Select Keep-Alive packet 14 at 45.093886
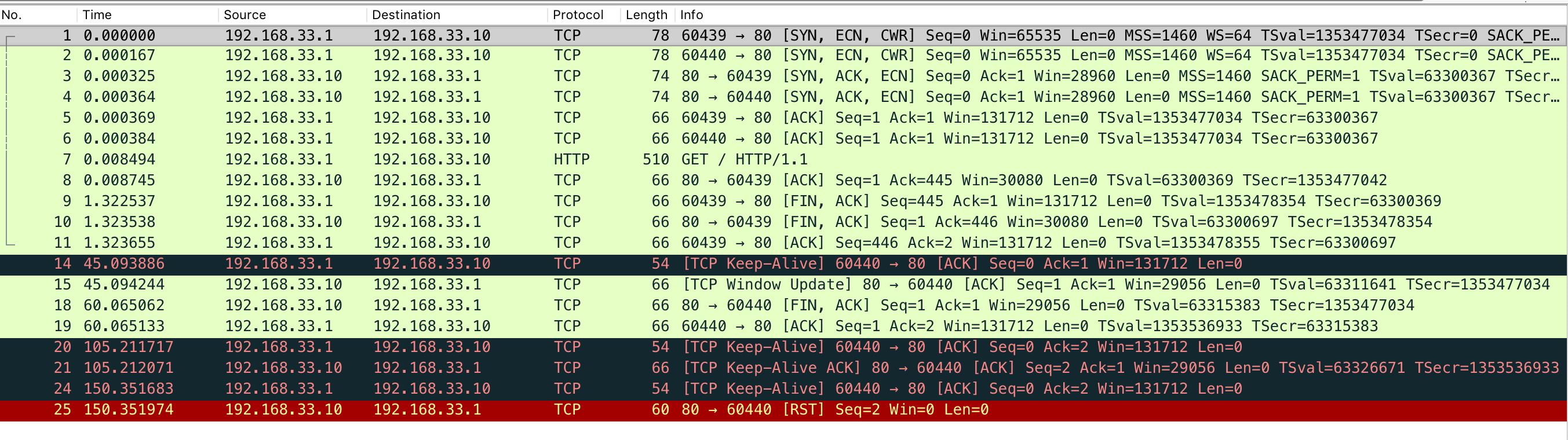Image resolution: width=1568 pixels, height=440 pixels. coord(784,263)
